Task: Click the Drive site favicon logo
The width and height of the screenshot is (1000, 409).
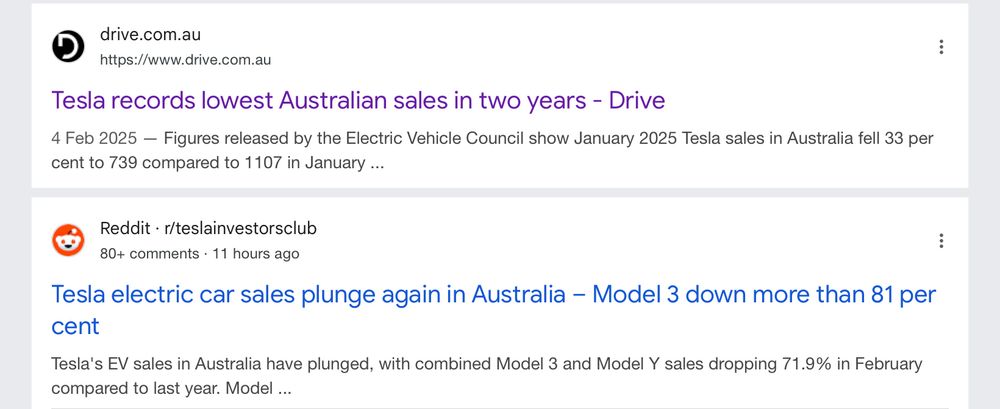Action: coord(68,46)
